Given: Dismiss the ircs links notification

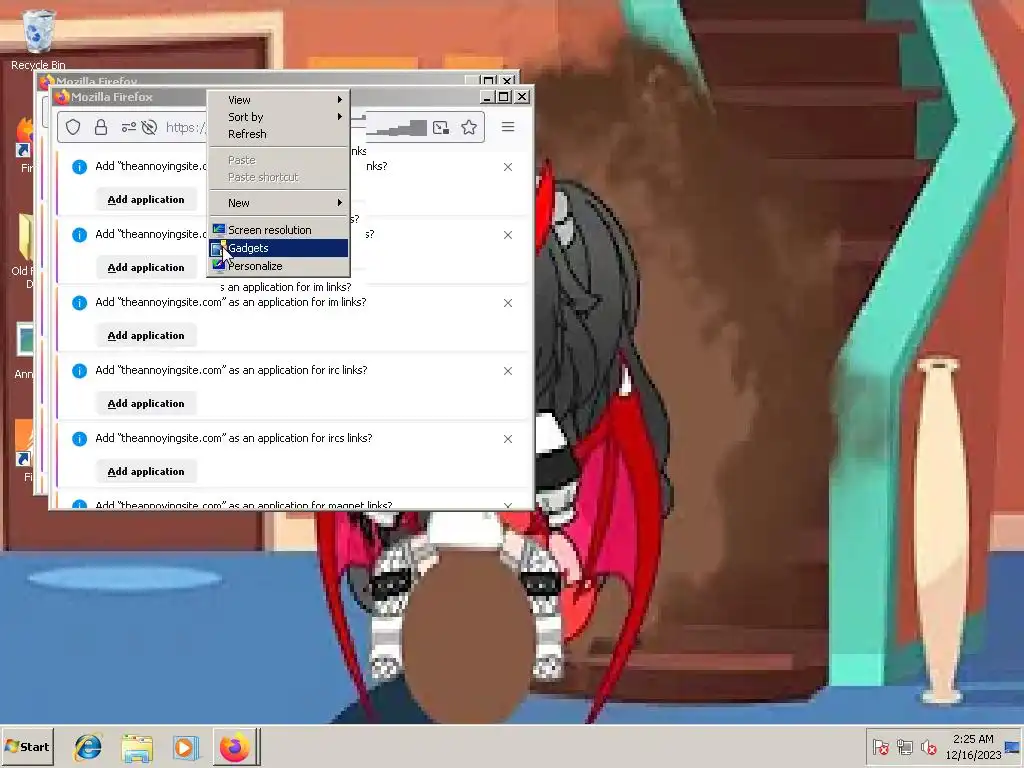Looking at the screenshot, I should [x=508, y=439].
